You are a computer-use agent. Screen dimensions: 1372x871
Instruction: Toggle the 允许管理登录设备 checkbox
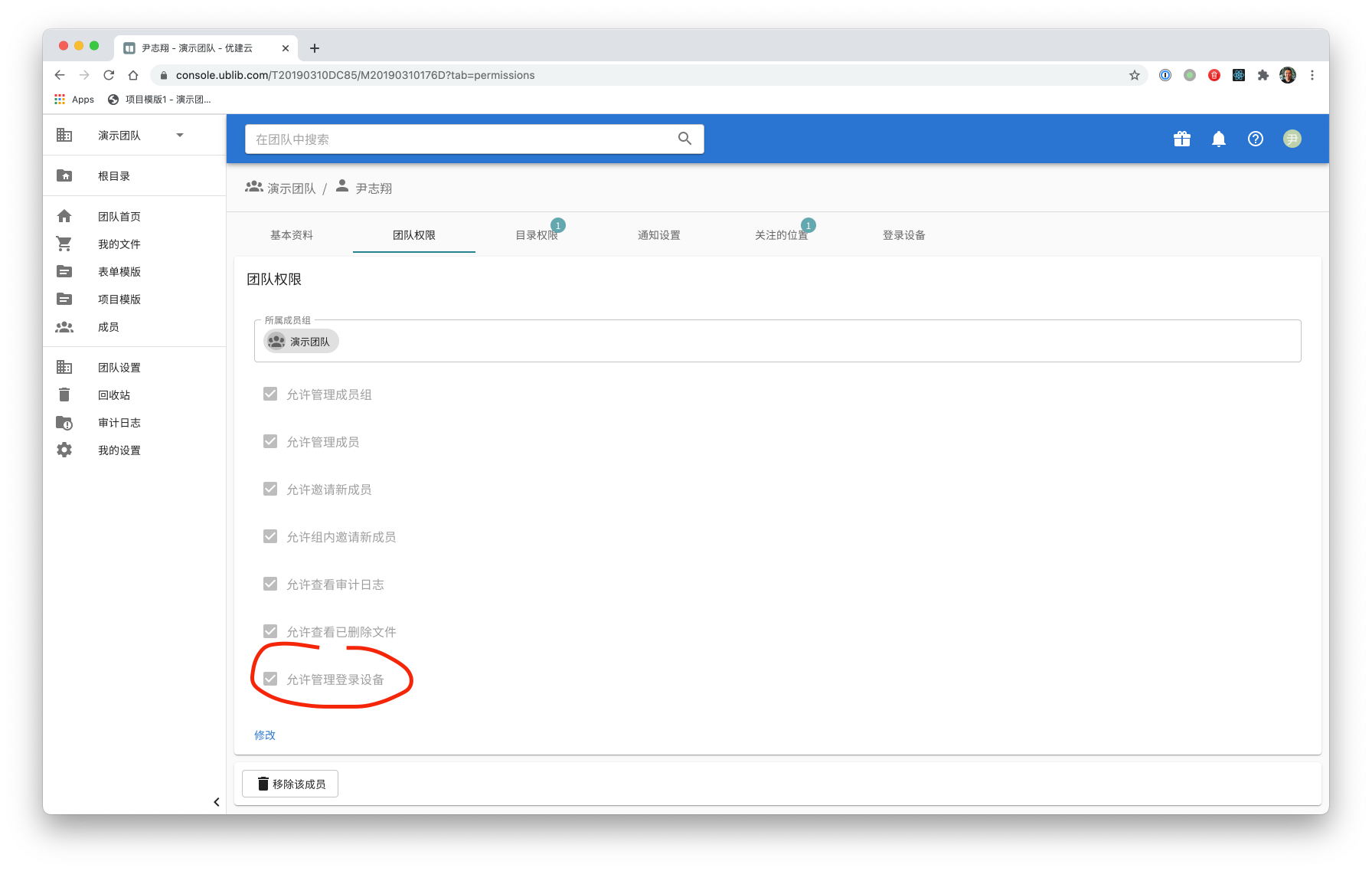tap(270, 679)
